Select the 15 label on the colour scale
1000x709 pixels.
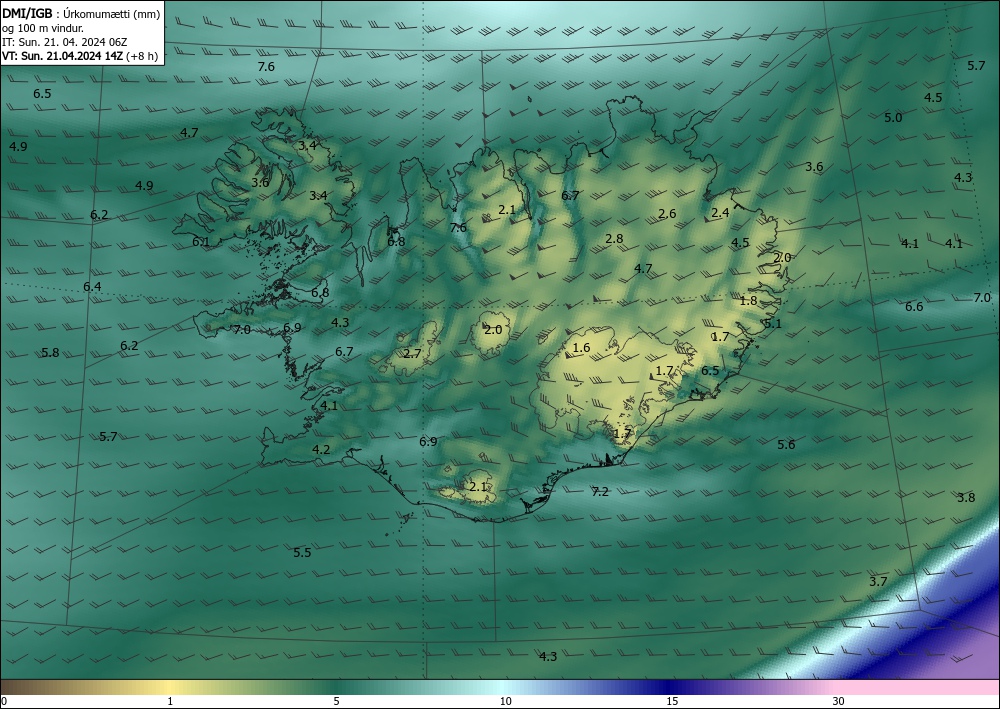[x=672, y=701]
